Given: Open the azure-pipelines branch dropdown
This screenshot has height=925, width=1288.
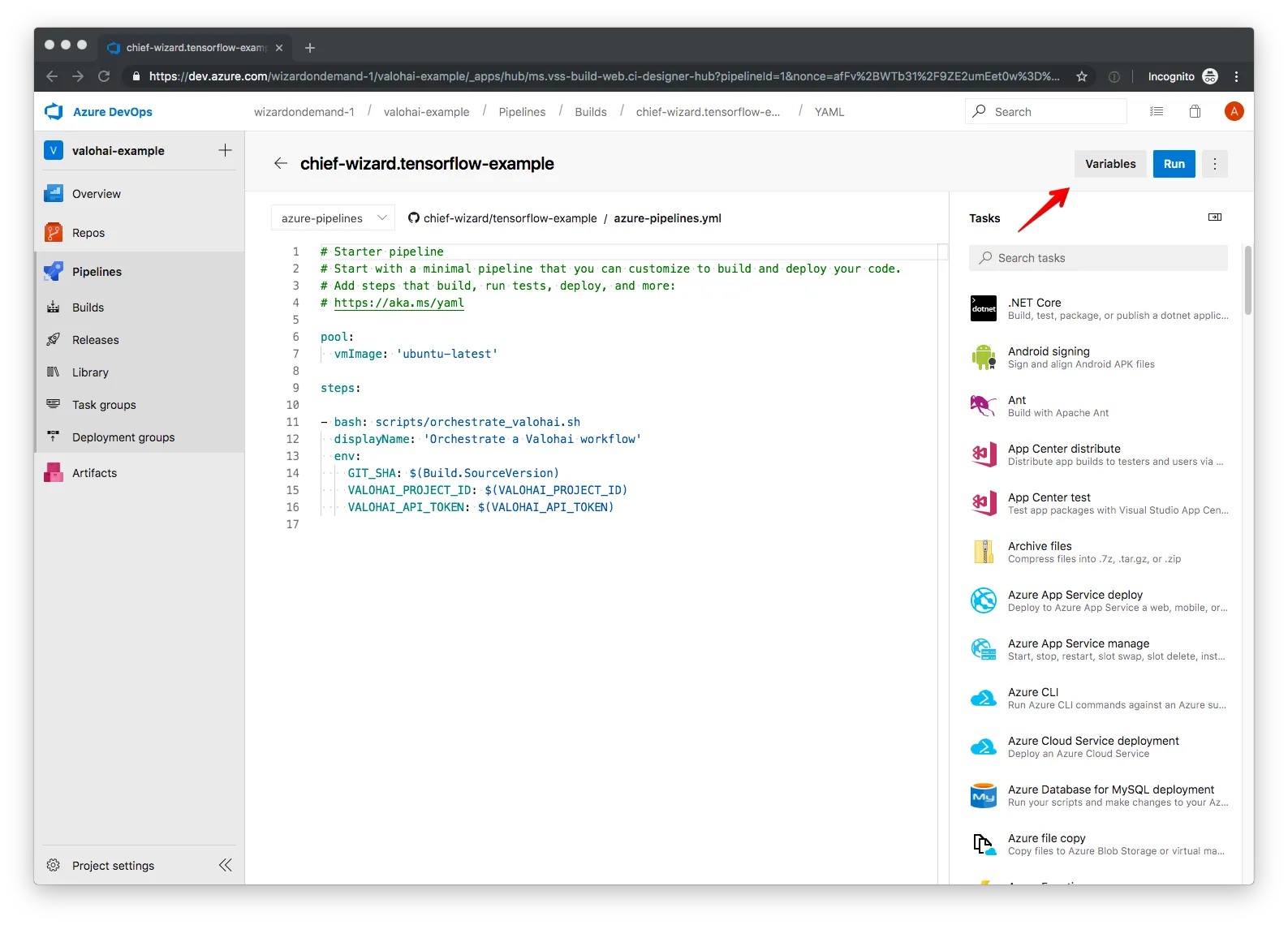Looking at the screenshot, I should click(333, 218).
